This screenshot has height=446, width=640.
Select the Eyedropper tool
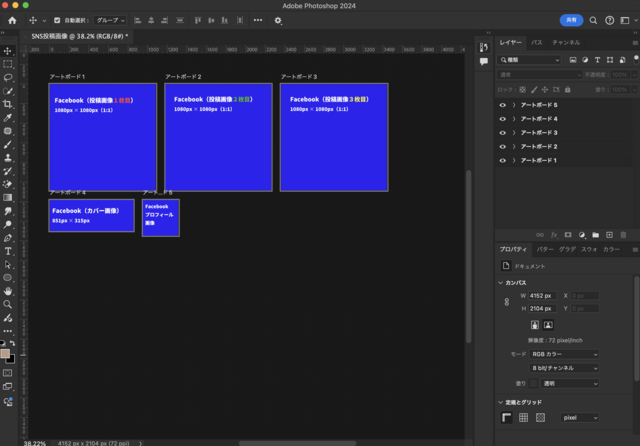tap(7, 118)
